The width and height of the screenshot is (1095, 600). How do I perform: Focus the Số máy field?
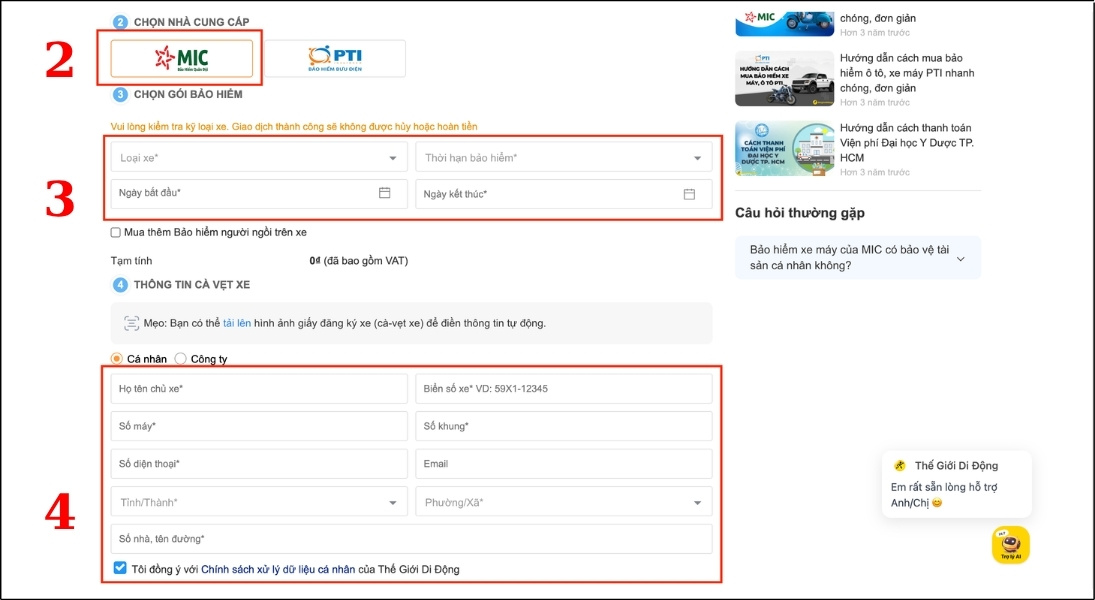tap(259, 426)
